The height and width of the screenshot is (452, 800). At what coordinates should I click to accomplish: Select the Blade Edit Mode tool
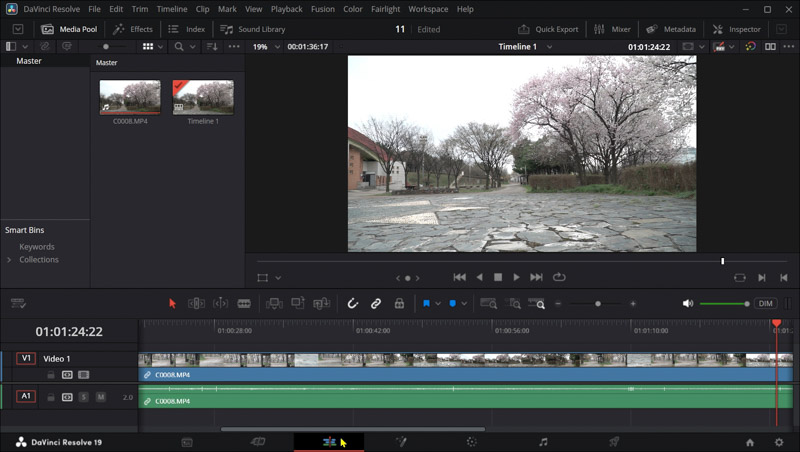click(244, 304)
